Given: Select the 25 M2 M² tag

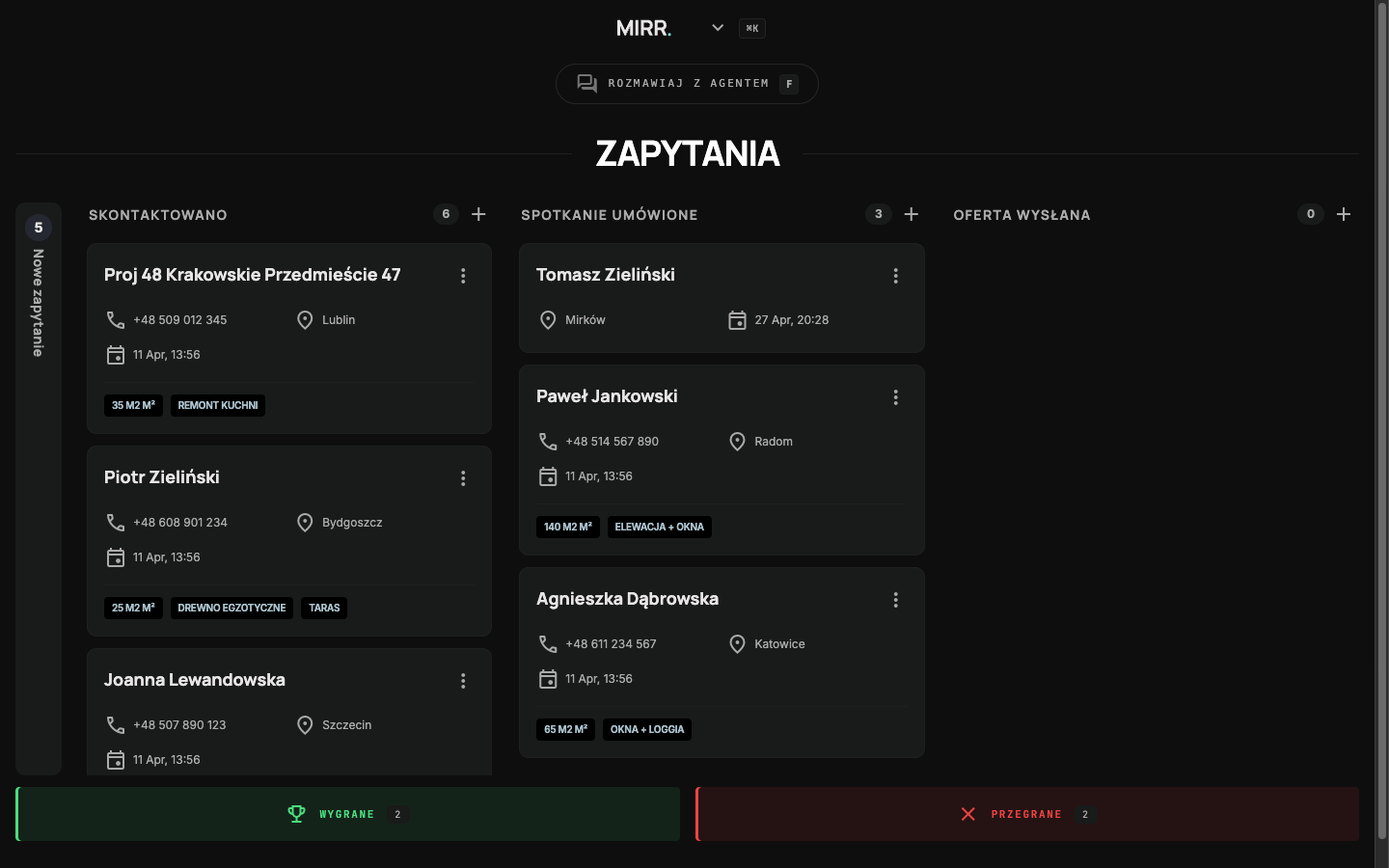Looking at the screenshot, I should coord(133,608).
